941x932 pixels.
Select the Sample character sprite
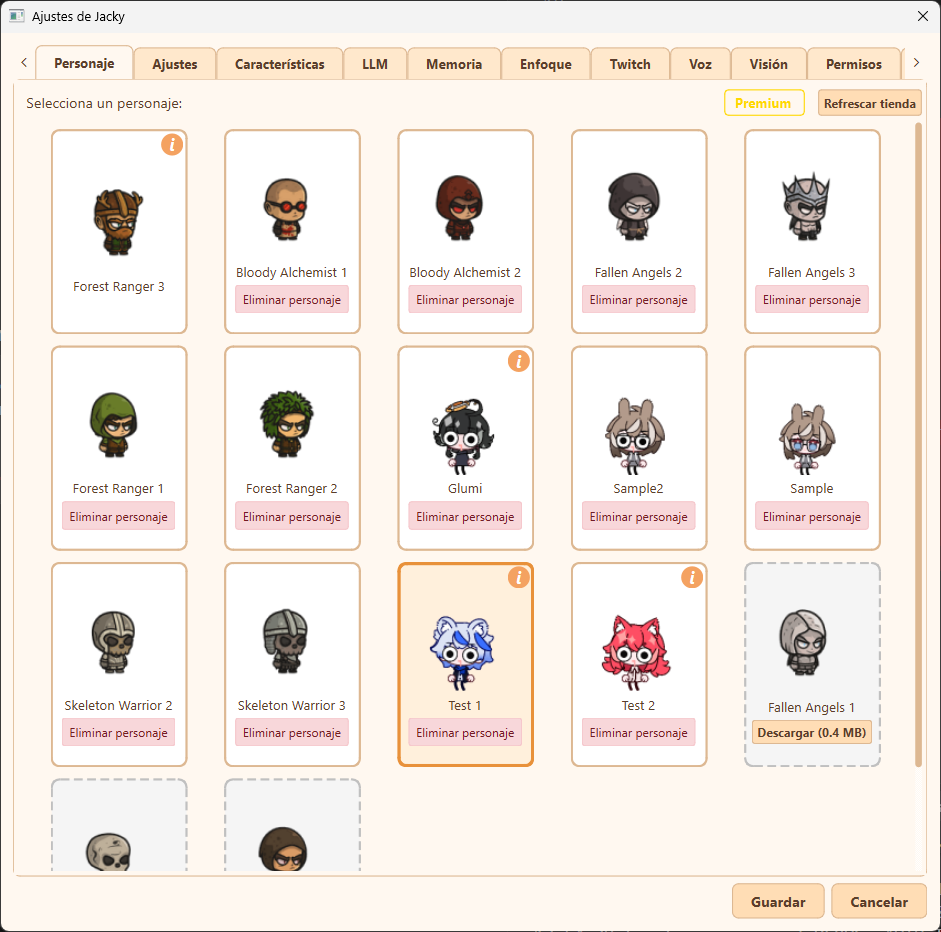click(808, 439)
